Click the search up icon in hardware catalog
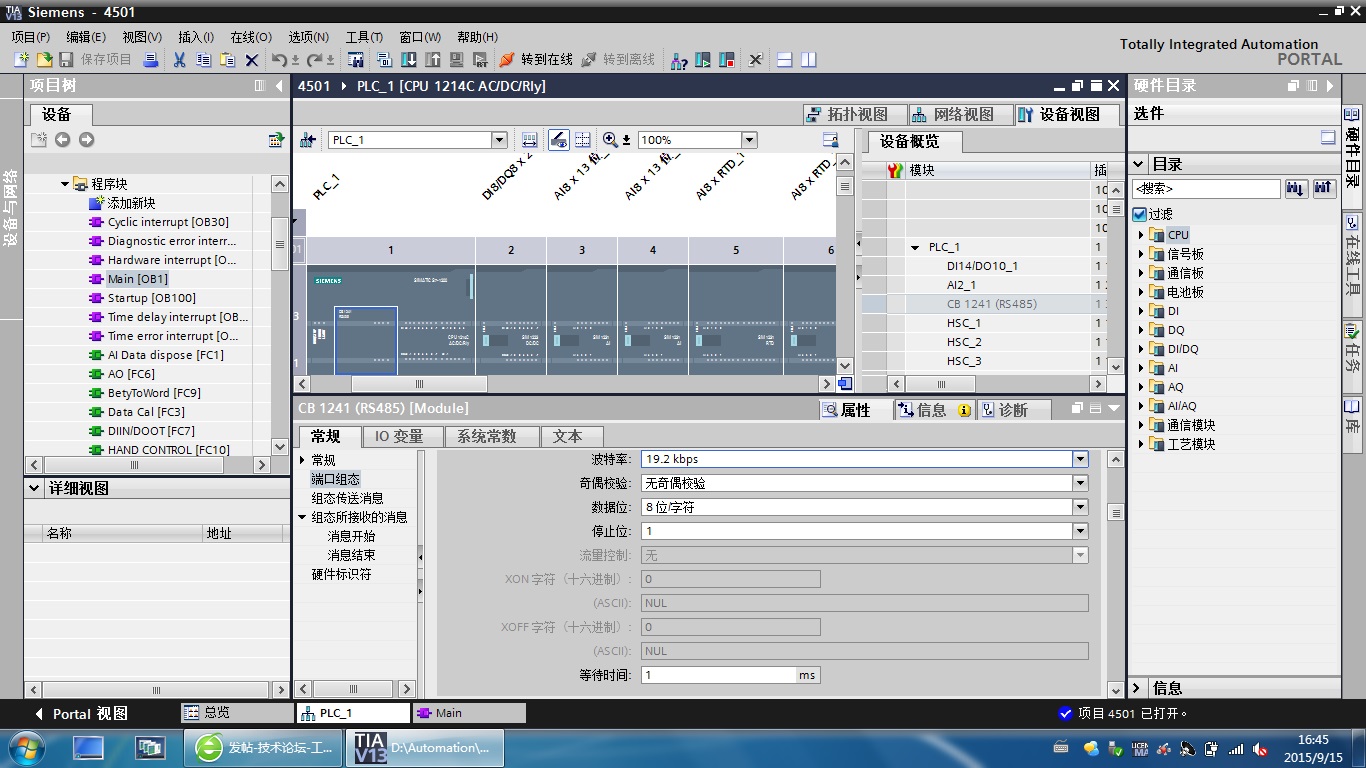Viewport: 1366px width, 768px height. pyautogui.click(x=1324, y=188)
